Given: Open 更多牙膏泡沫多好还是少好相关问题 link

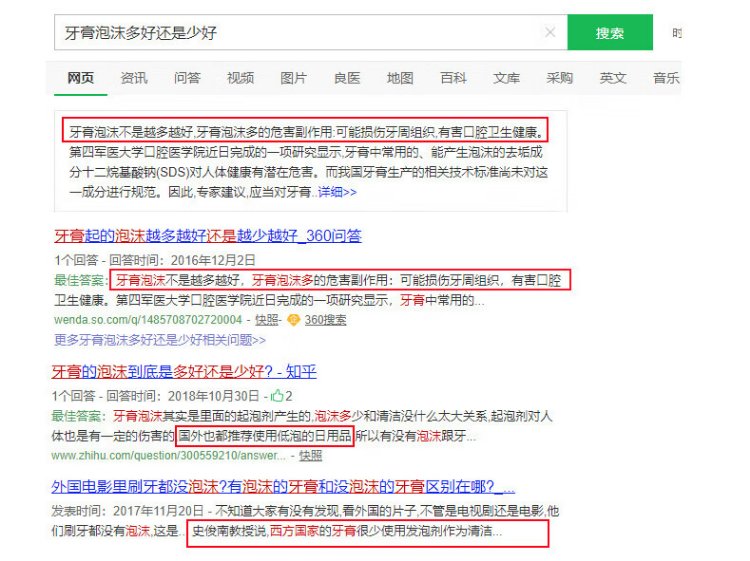Looking at the screenshot, I should tap(160, 340).
